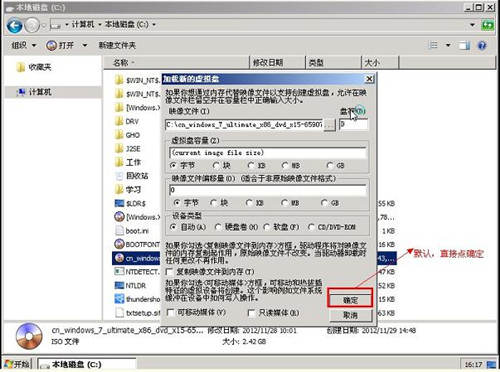Open the help question mark icon
Screen dimensions: 500x372
coord(482,45)
